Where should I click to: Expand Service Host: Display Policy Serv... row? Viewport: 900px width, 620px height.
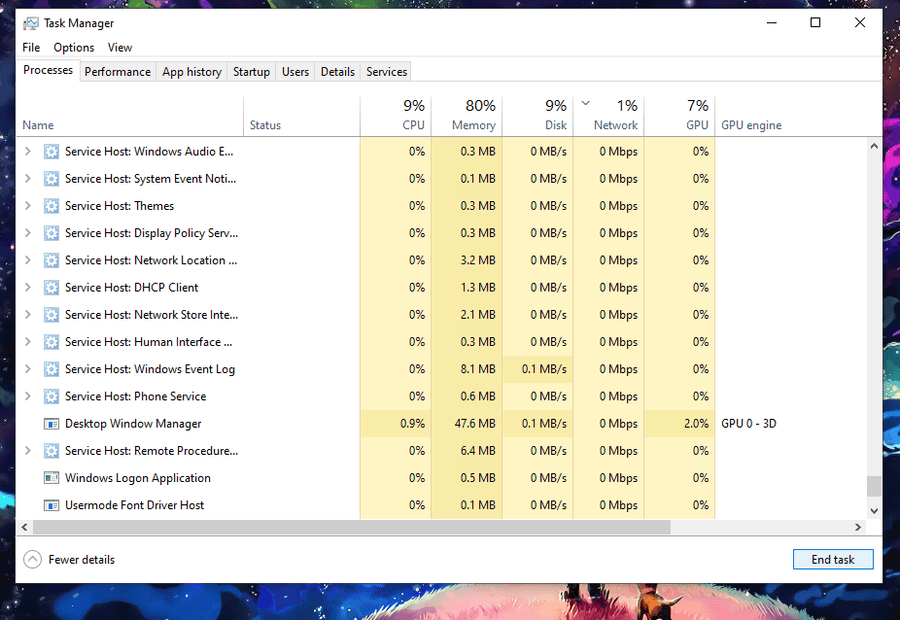point(28,233)
